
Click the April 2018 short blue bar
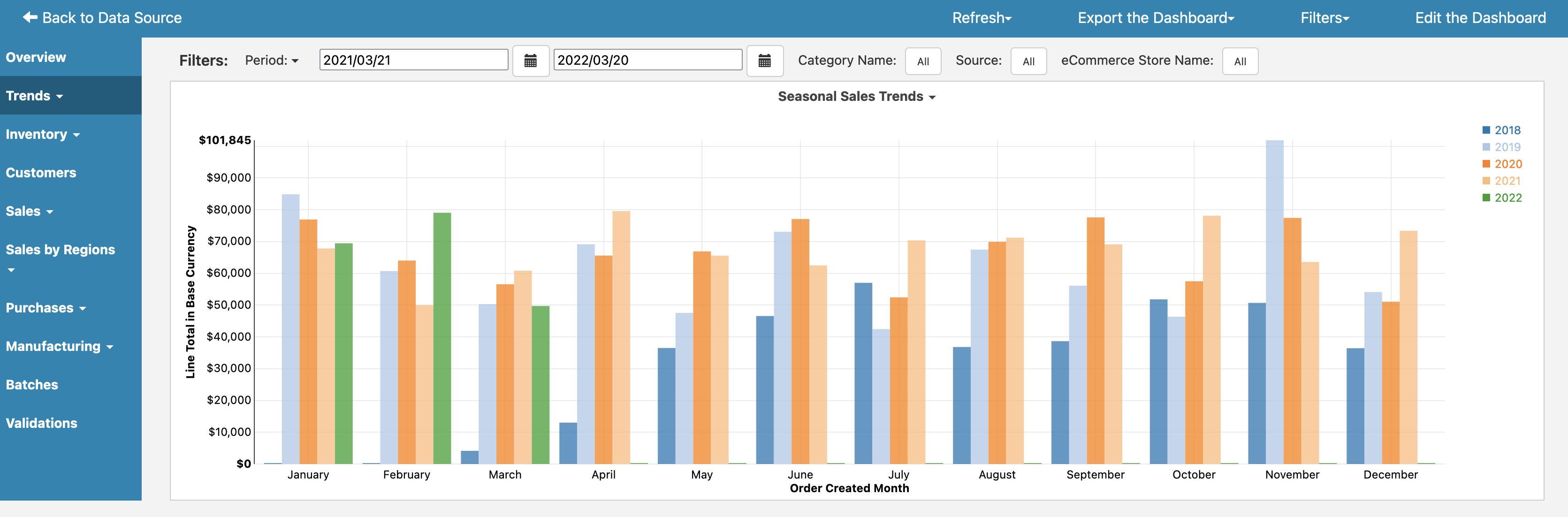point(568,443)
